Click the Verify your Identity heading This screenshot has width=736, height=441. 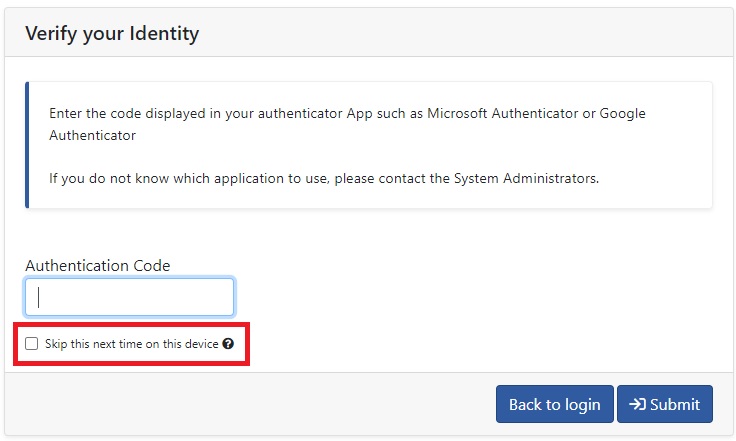(x=112, y=34)
